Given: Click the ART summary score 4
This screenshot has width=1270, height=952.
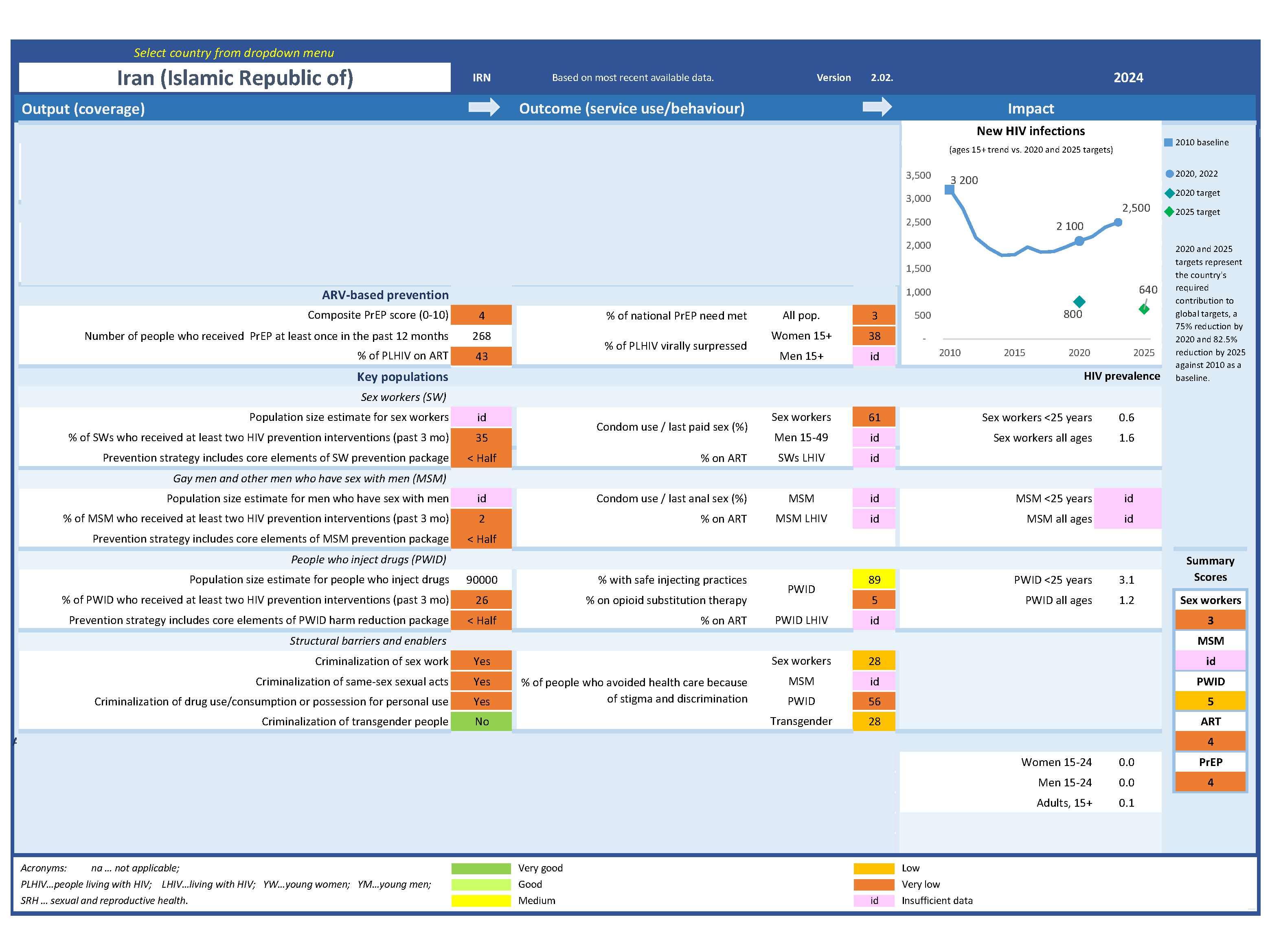Looking at the screenshot, I should (x=1210, y=742).
